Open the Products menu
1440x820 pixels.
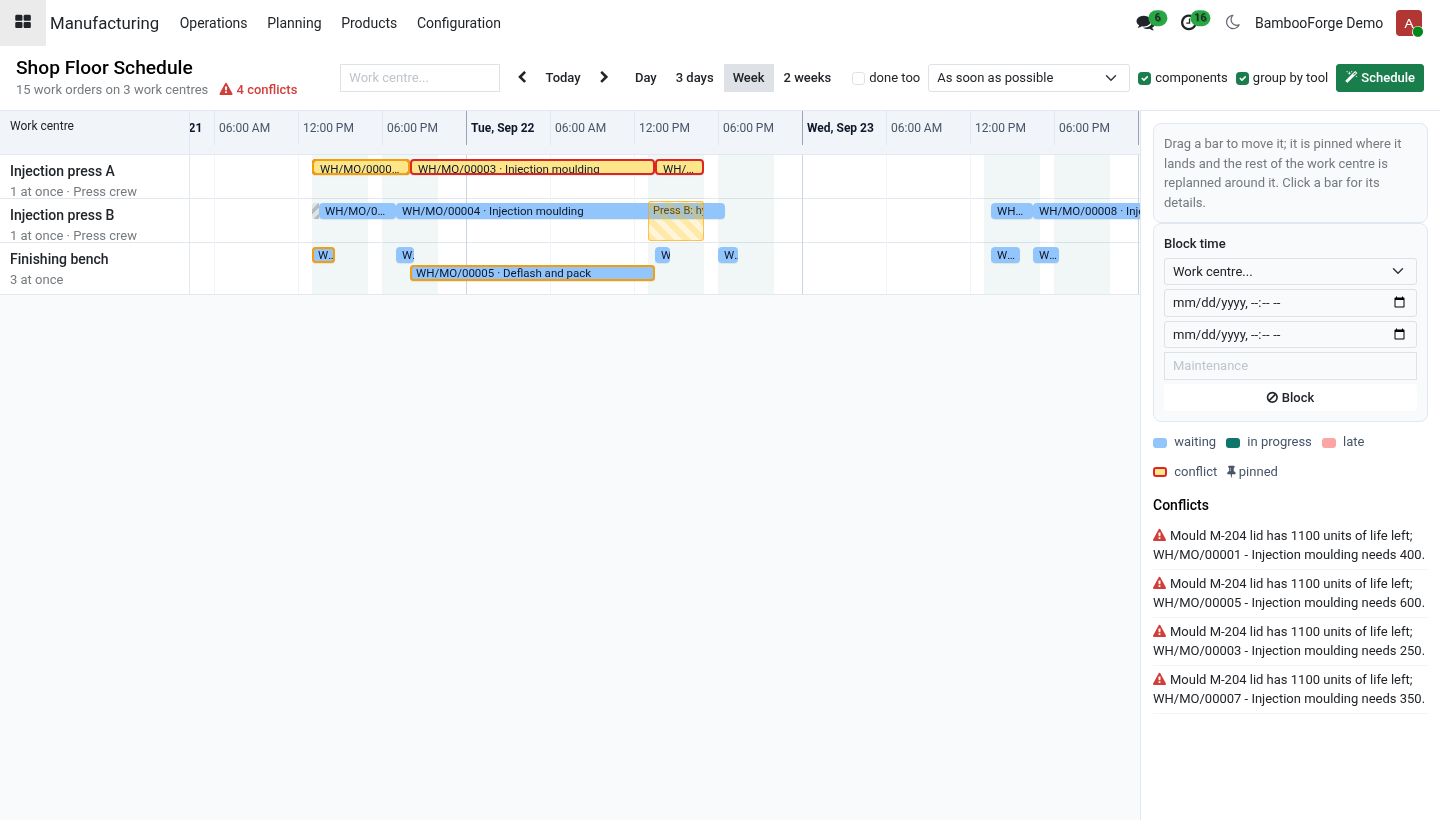(x=369, y=23)
